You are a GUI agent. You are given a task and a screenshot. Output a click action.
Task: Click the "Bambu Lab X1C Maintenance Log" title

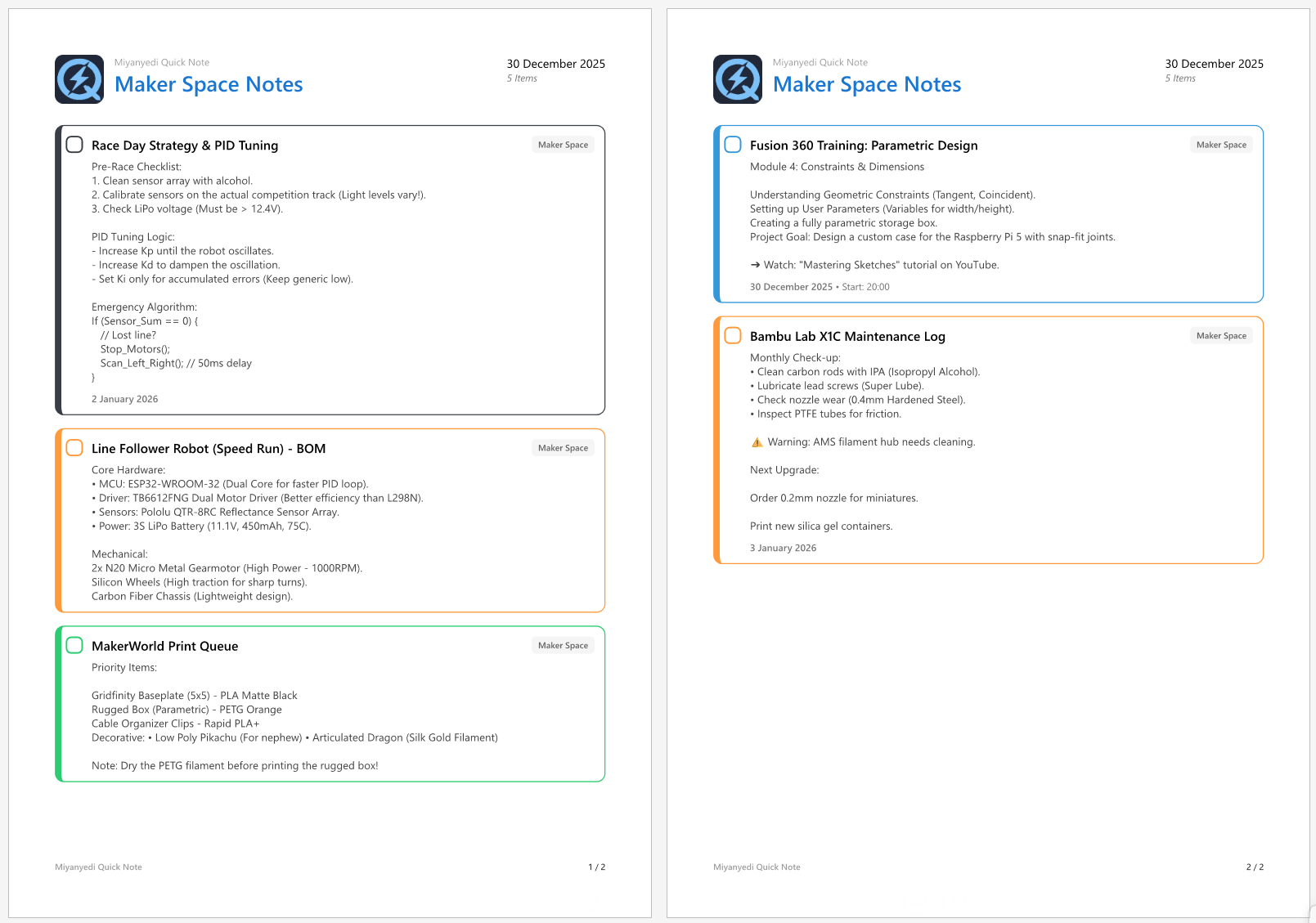coord(847,337)
